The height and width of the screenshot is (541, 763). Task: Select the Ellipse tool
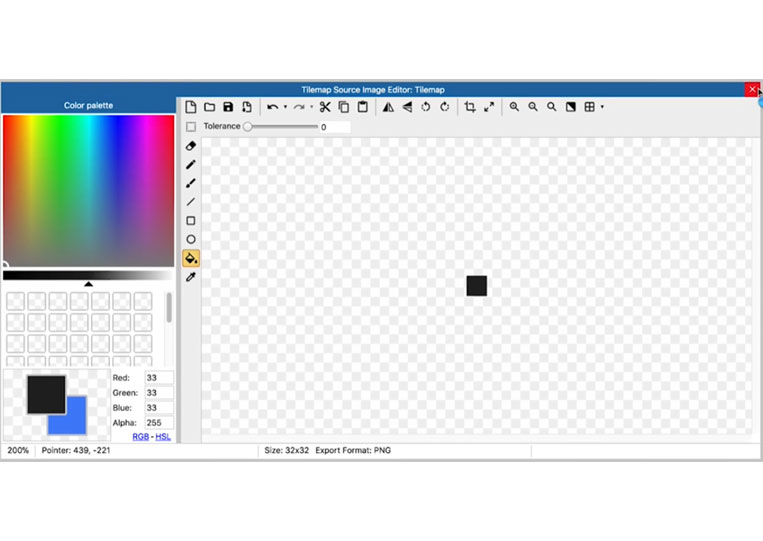coord(191,239)
